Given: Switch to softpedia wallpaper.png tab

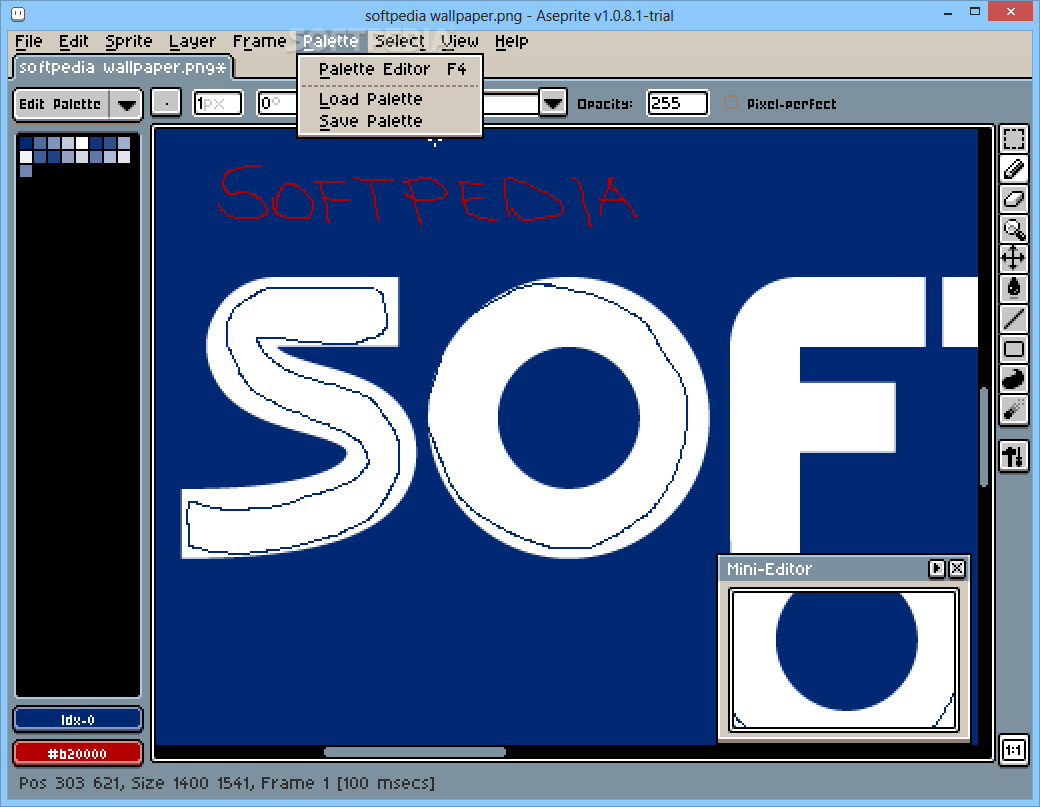Looking at the screenshot, I should click(x=123, y=67).
